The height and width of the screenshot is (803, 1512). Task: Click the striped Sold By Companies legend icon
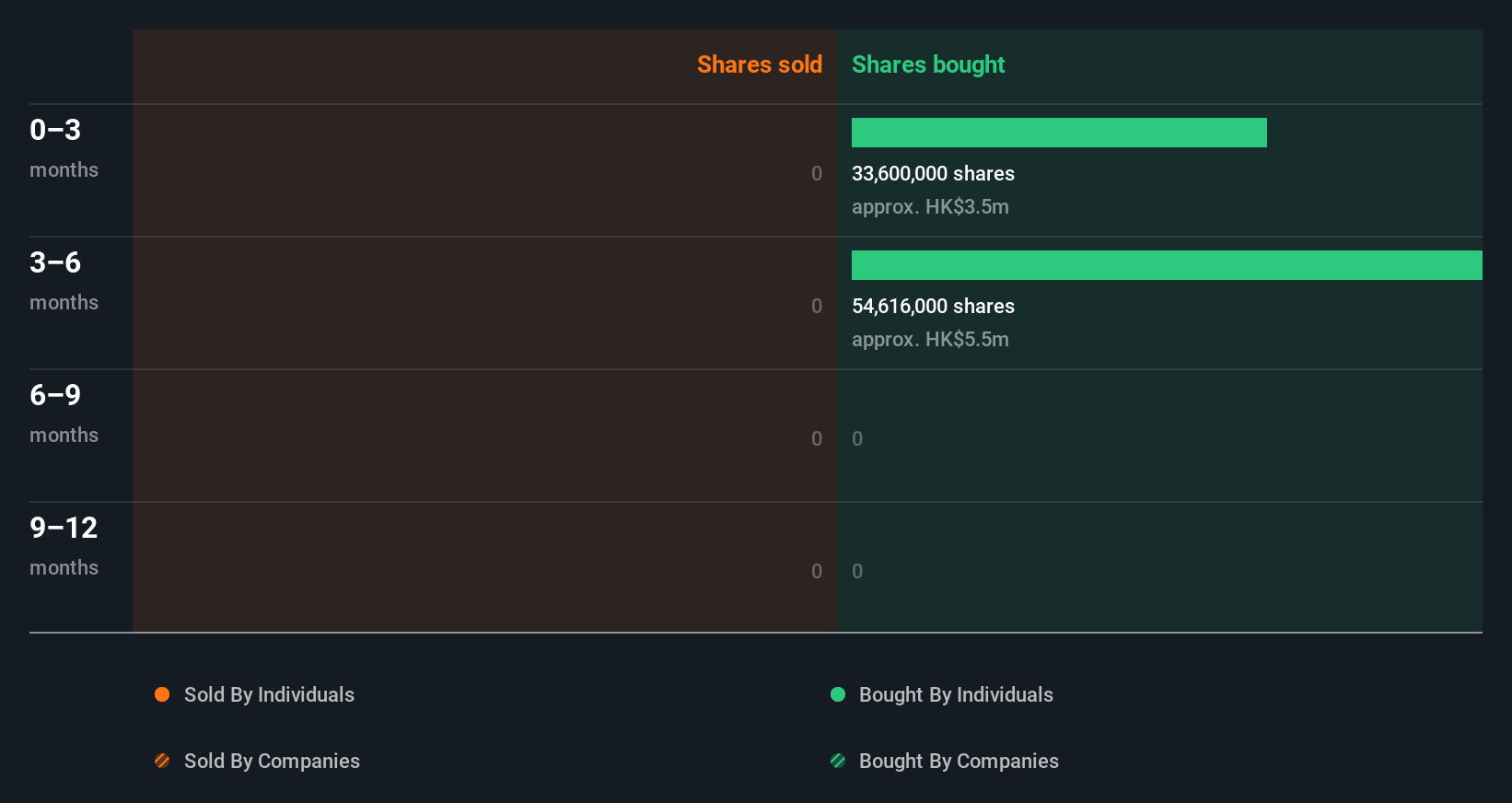[162, 761]
